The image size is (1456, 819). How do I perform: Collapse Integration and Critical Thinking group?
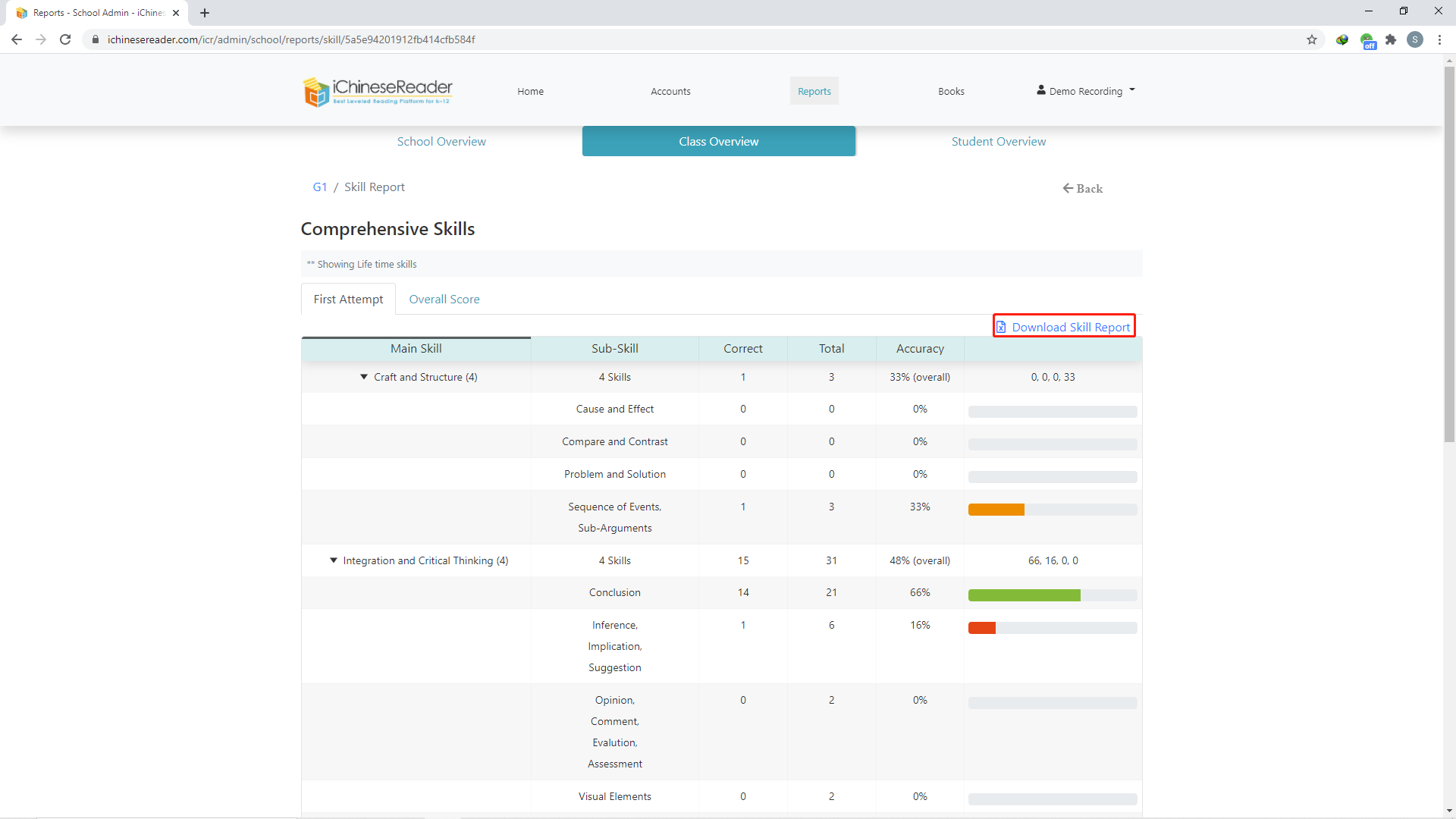point(333,560)
